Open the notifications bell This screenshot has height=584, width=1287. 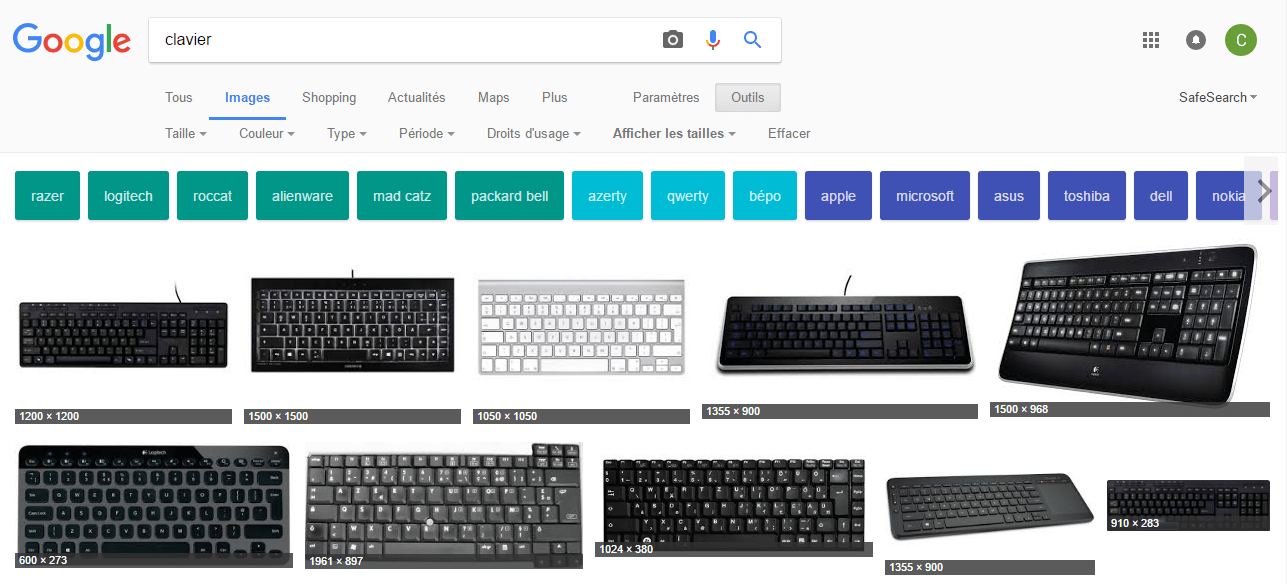[x=1195, y=40]
